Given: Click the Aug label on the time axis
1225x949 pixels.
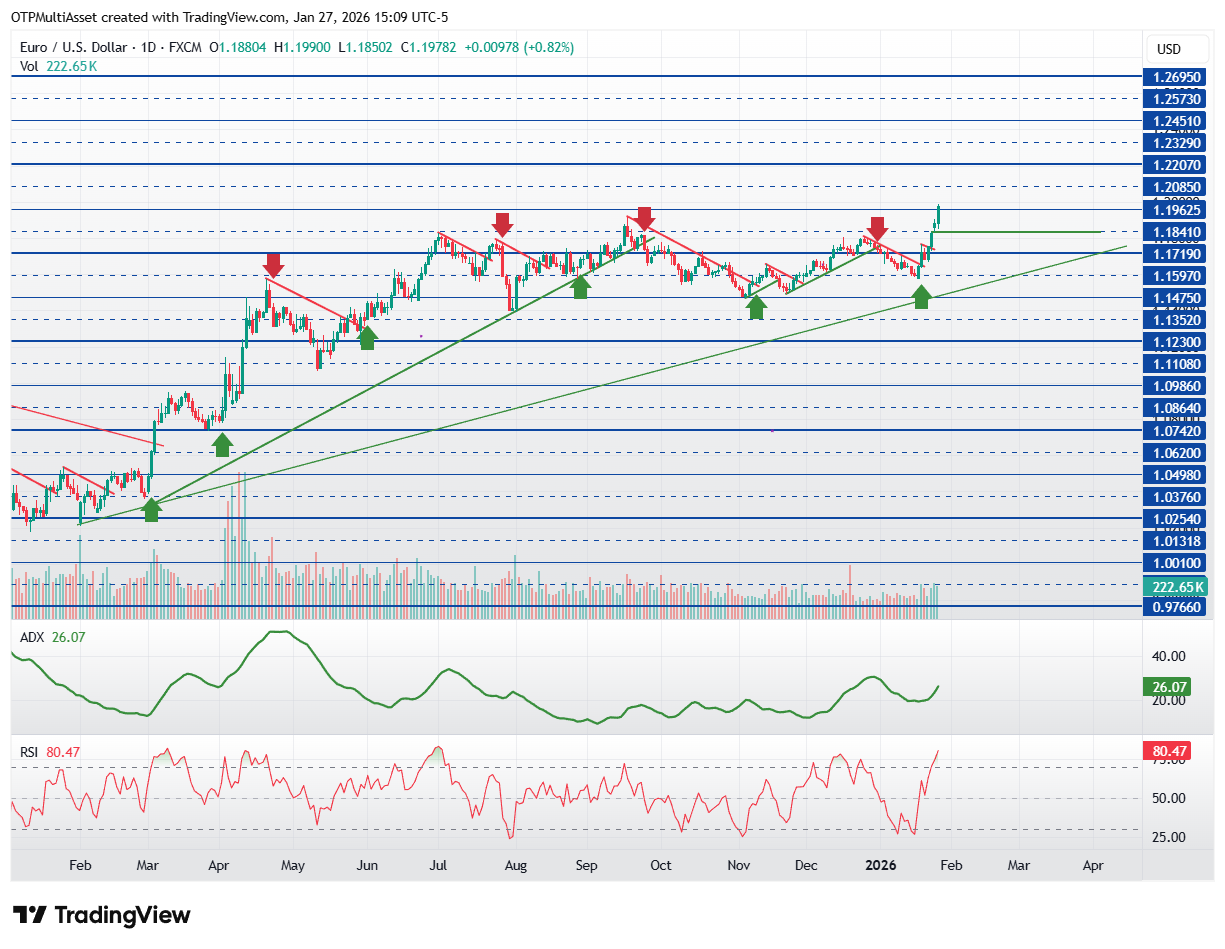Looking at the screenshot, I should pos(514,864).
